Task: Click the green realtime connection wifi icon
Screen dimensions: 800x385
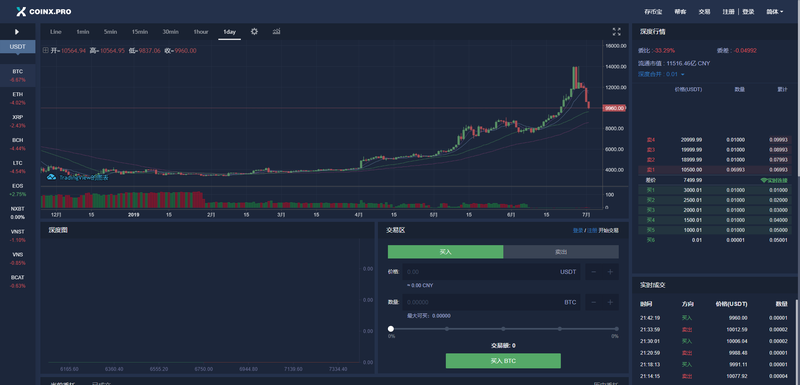Action: pos(764,180)
